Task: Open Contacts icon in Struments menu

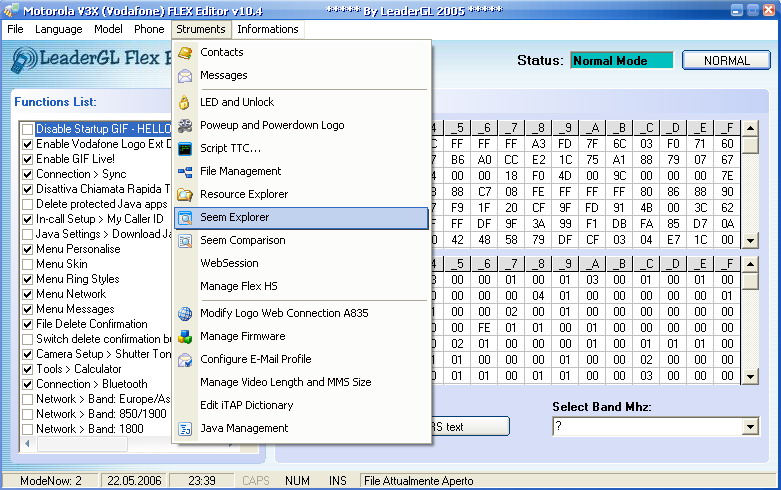Action: [x=184, y=52]
